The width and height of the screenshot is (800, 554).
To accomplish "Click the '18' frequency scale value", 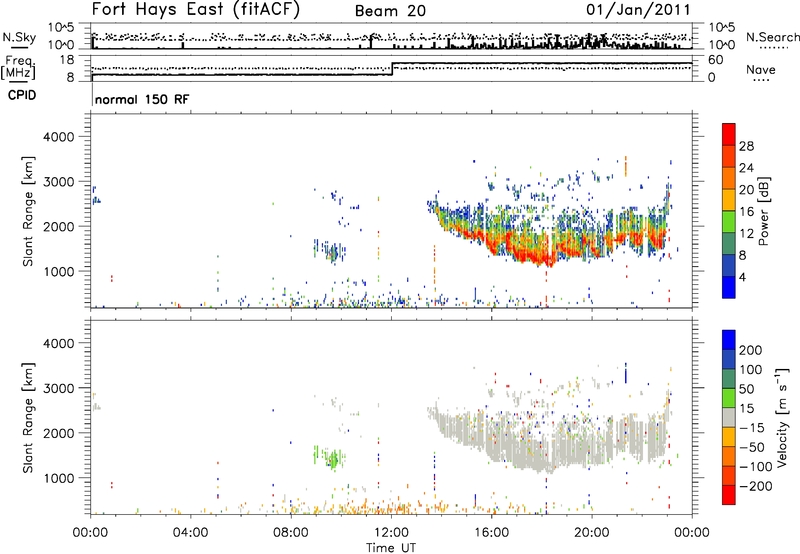I will [x=67, y=60].
